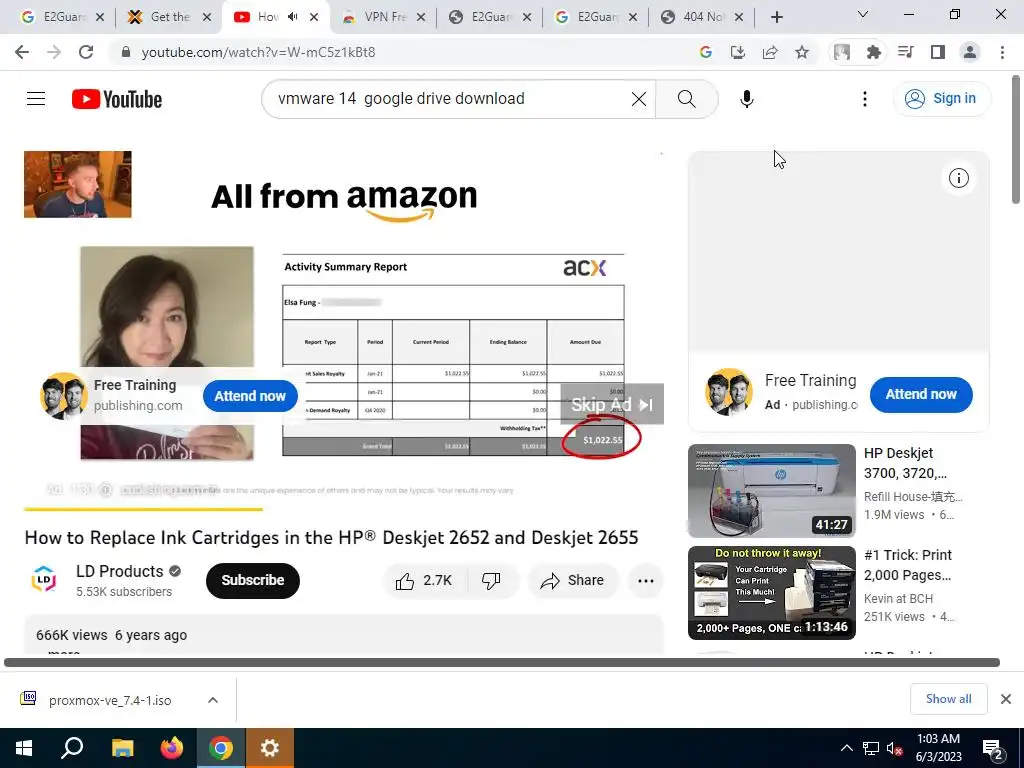Reload the YouTube page
Image resolution: width=1024 pixels, height=768 pixels.
pyautogui.click(x=86, y=52)
